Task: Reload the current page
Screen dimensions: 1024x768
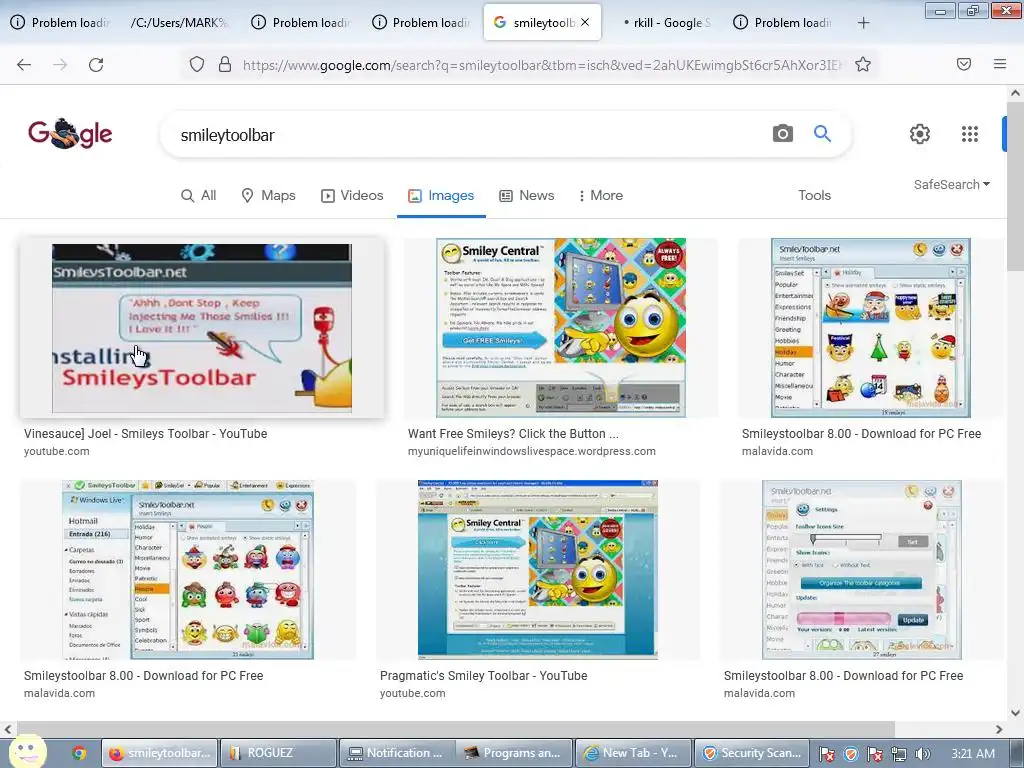Action: tap(96, 65)
